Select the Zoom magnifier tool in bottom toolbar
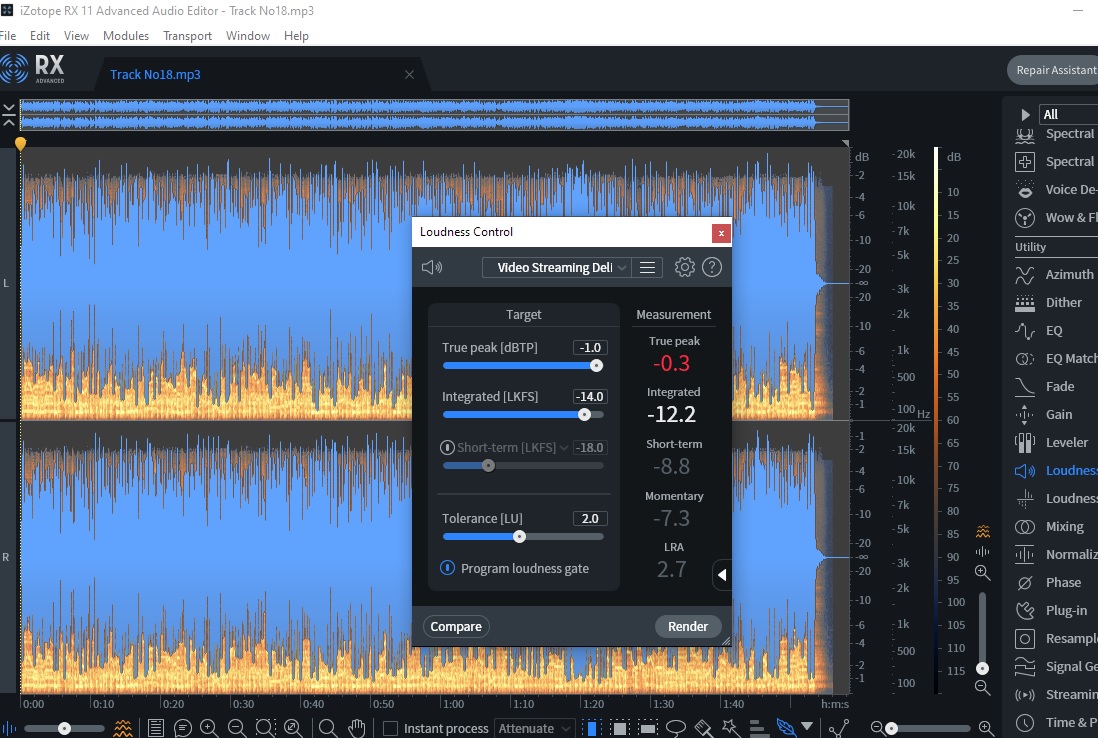This screenshot has height=738, width=1098. 327,728
